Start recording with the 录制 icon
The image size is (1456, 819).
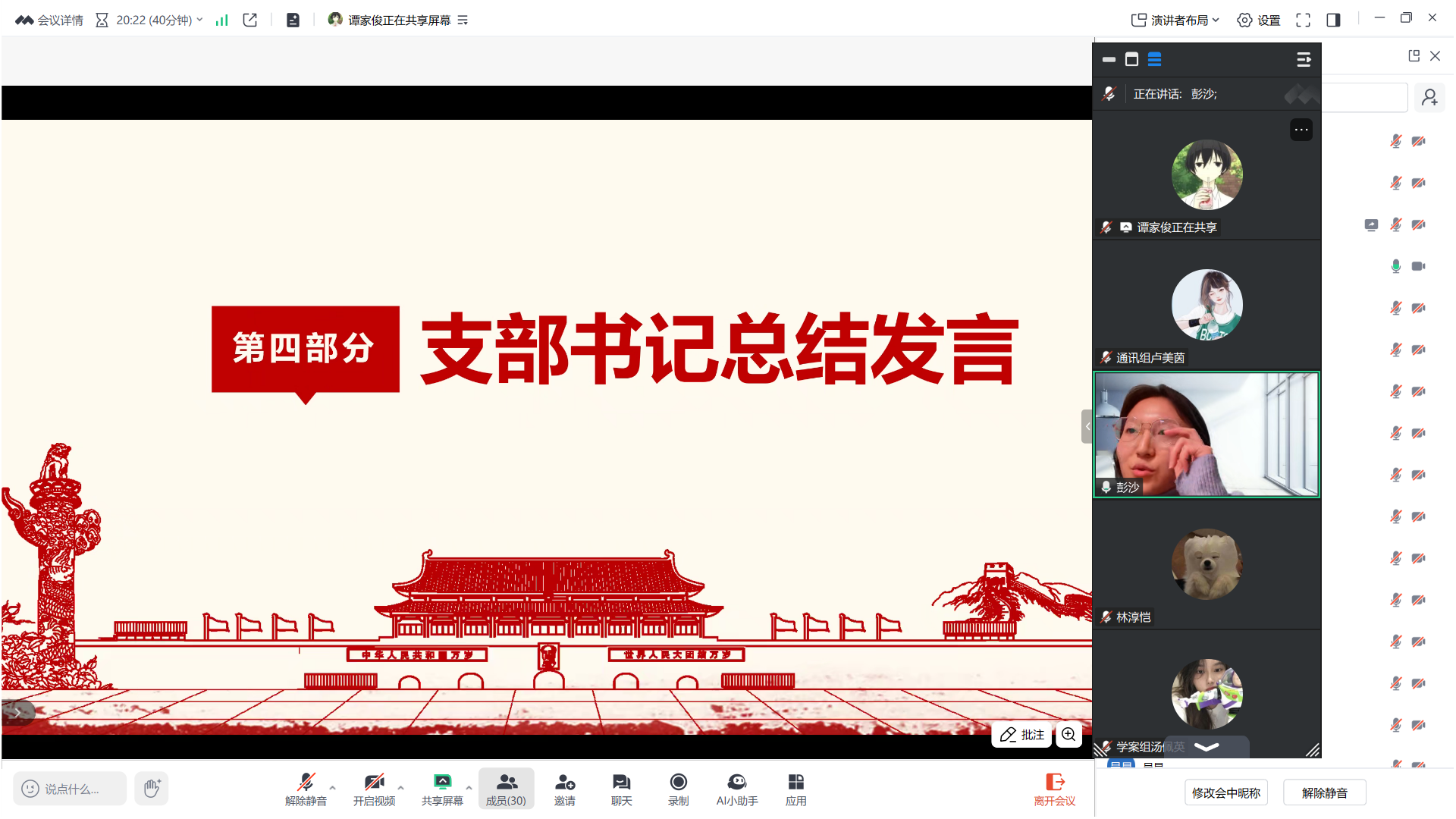pyautogui.click(x=677, y=789)
